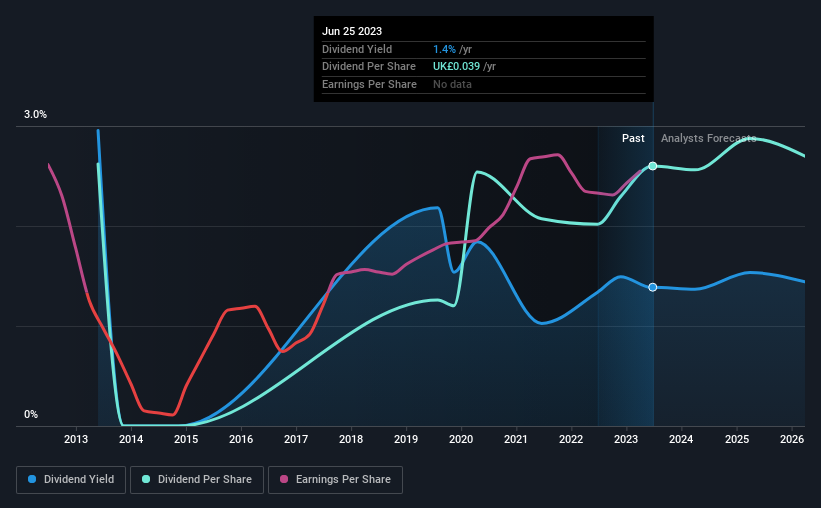
Task: Click the 2025 x-axis label
Action: (x=737, y=439)
